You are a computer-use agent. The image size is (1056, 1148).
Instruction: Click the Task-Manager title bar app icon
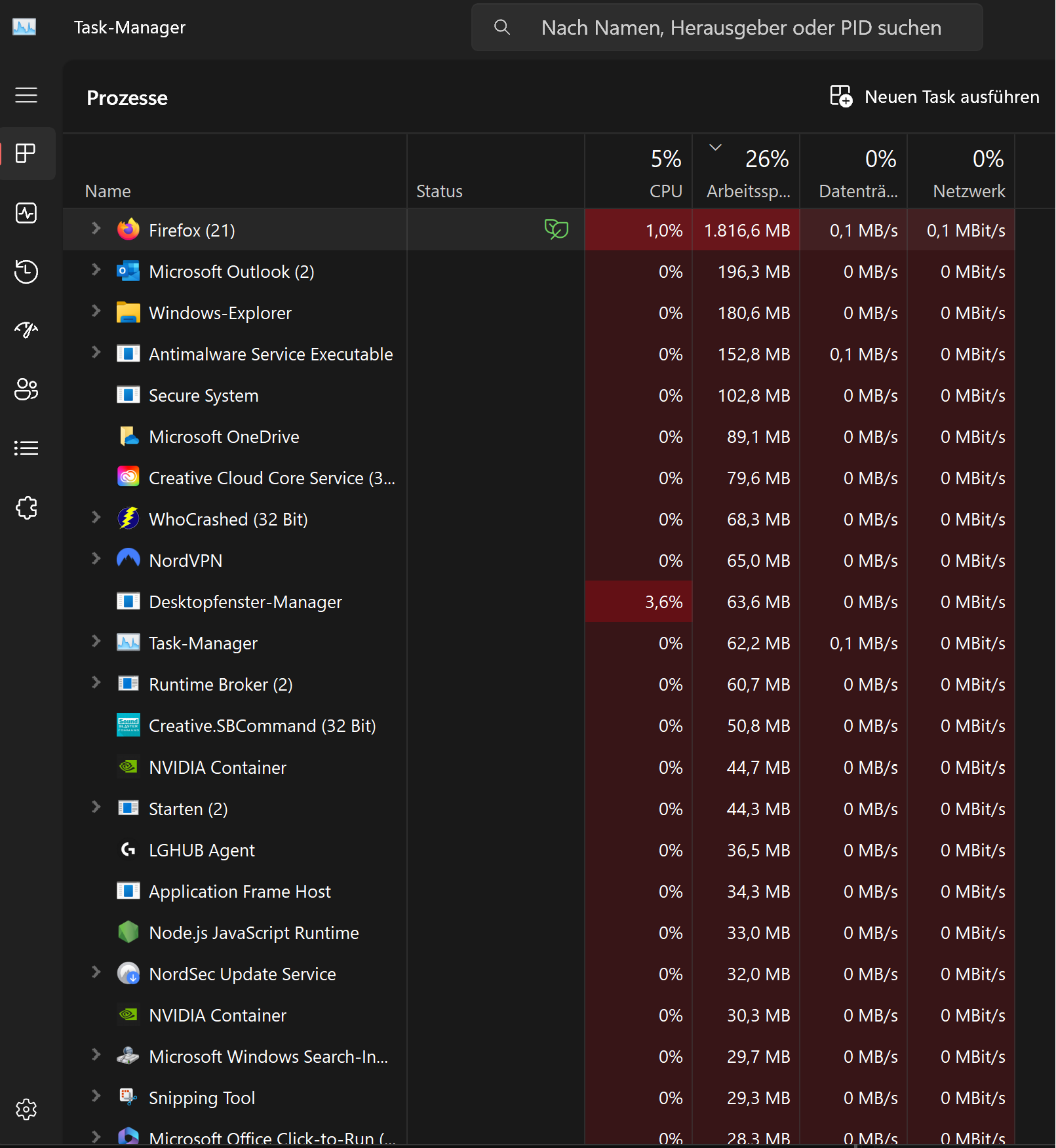pyautogui.click(x=24, y=27)
